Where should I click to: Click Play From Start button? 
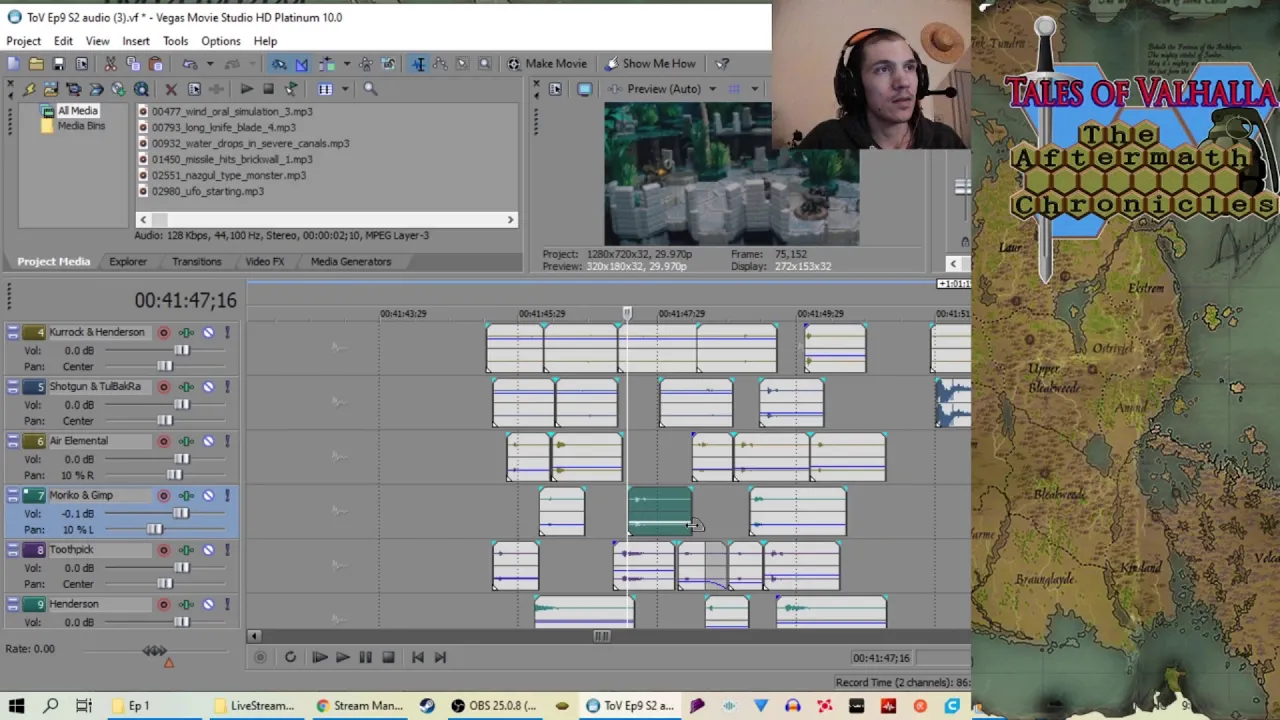pyautogui.click(x=319, y=657)
